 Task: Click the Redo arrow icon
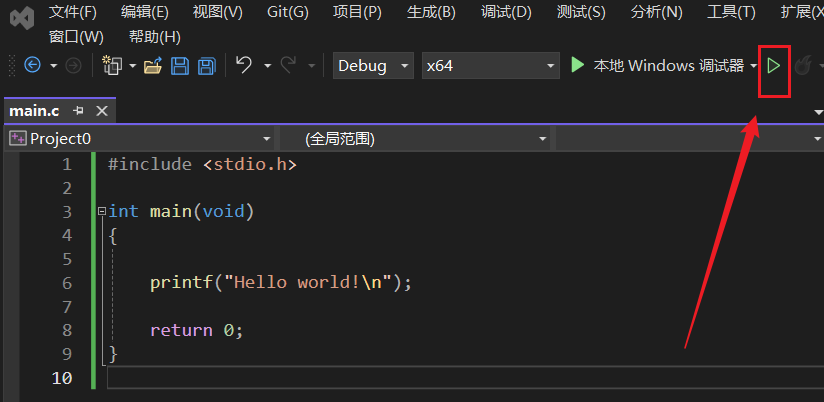(x=289, y=65)
